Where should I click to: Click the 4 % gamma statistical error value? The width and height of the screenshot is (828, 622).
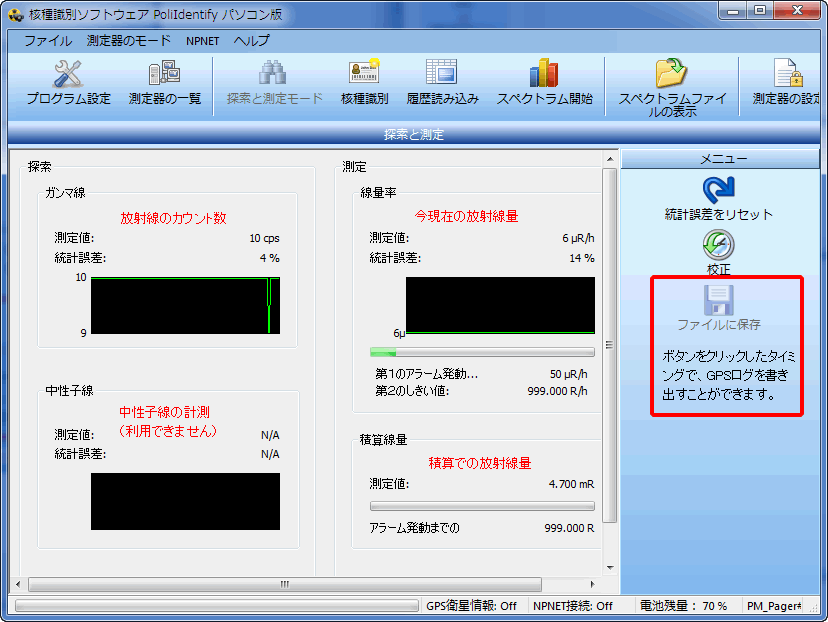click(x=269, y=258)
